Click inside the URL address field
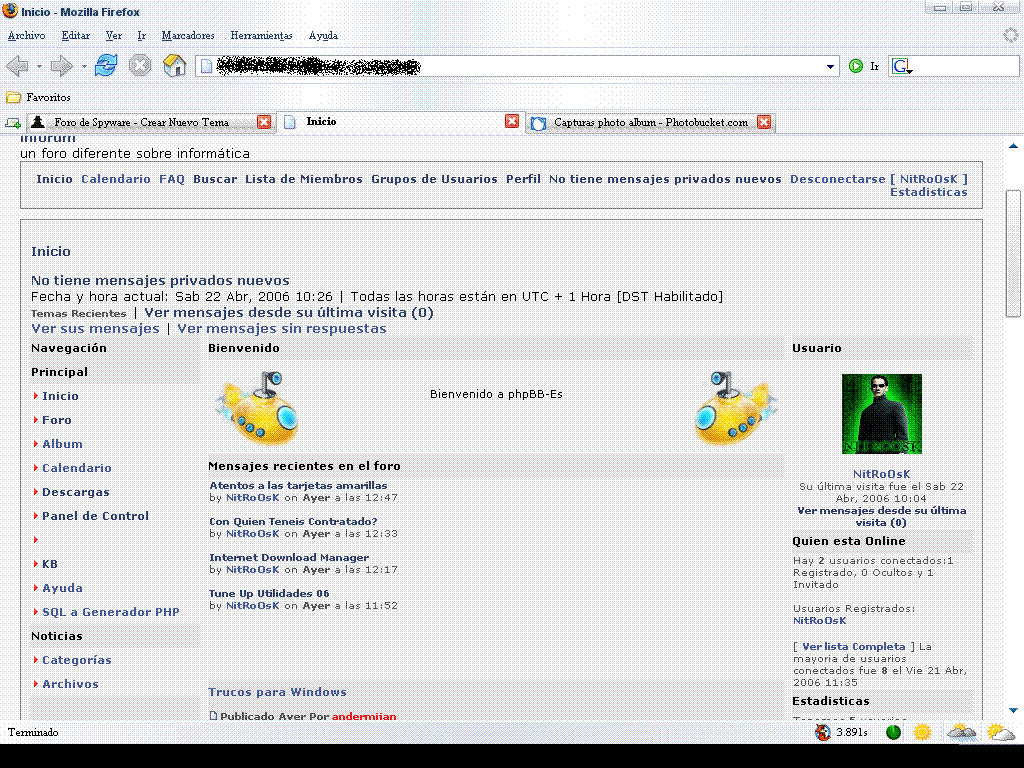 pos(516,66)
